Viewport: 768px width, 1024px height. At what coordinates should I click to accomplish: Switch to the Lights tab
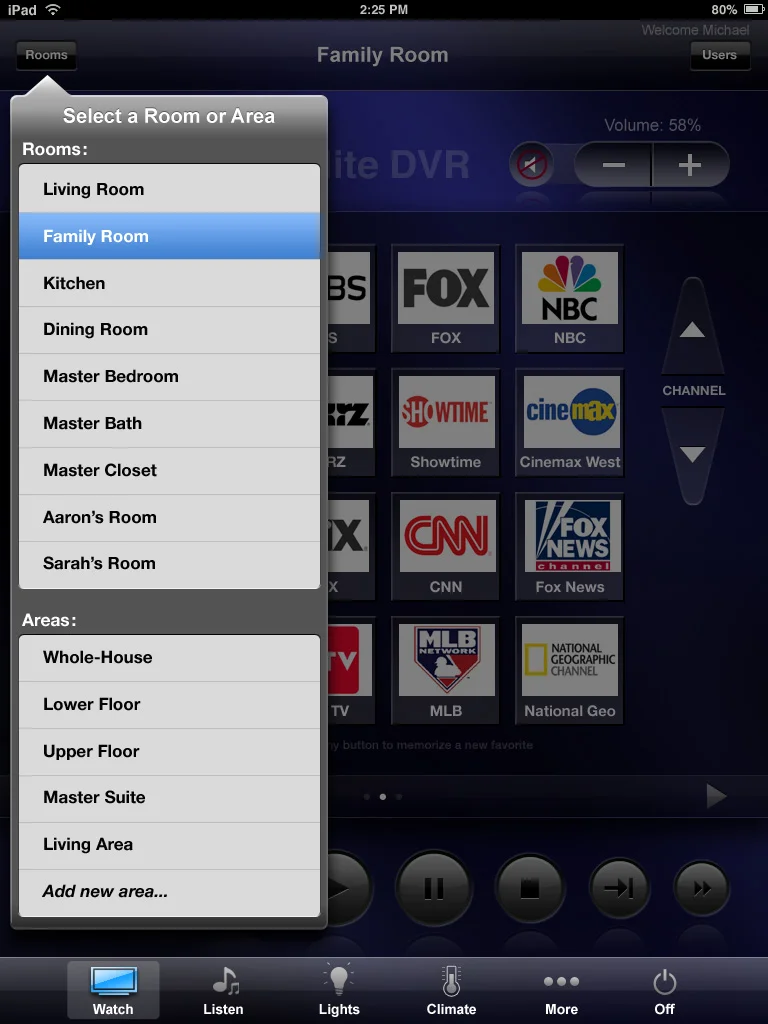(339, 990)
